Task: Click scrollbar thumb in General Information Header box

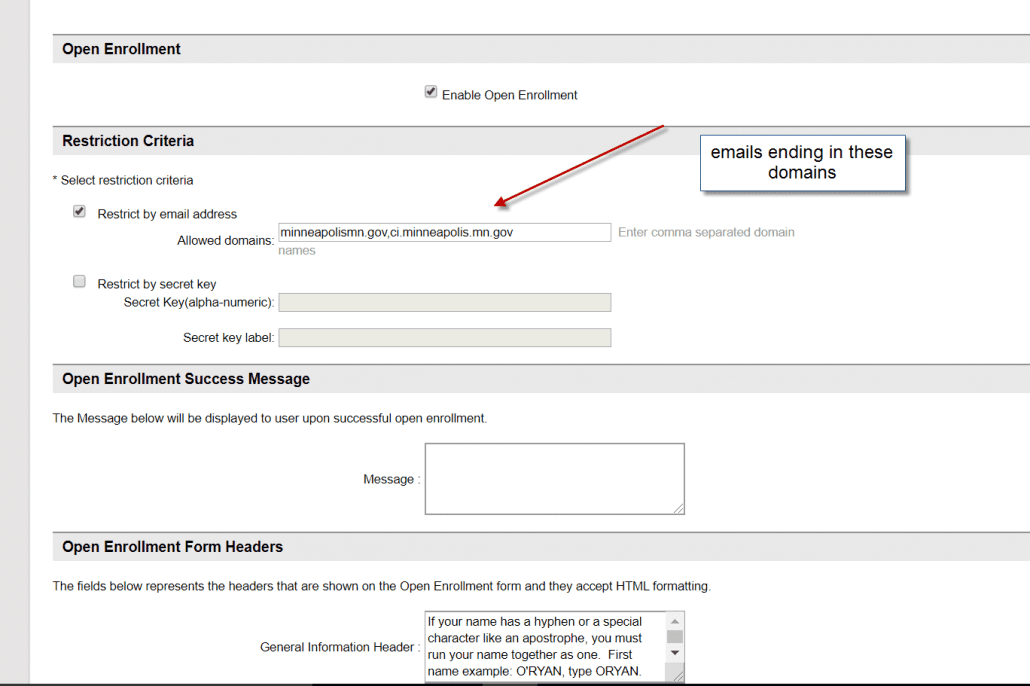Action: 675,637
